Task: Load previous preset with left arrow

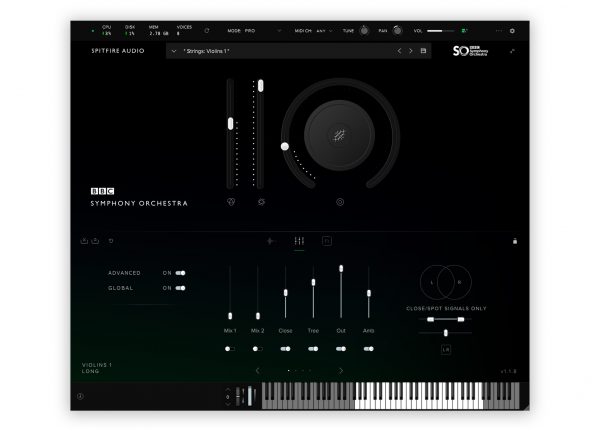Action: [399, 51]
